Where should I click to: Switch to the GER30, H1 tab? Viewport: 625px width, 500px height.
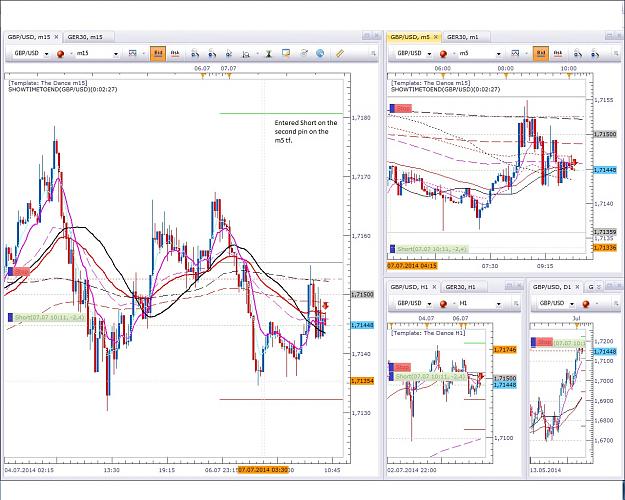coord(460,287)
